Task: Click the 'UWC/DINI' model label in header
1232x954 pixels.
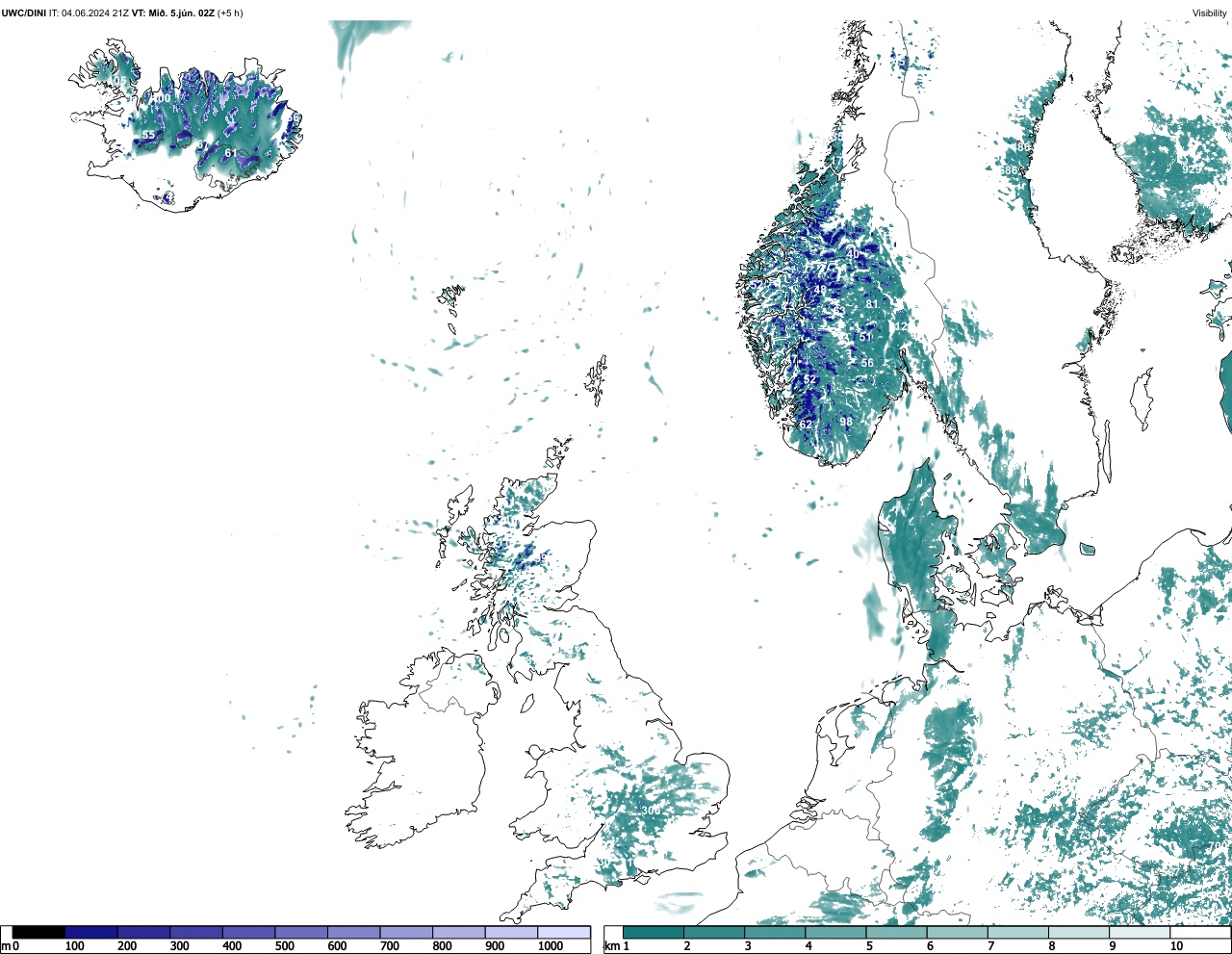Action: pyautogui.click(x=24, y=13)
